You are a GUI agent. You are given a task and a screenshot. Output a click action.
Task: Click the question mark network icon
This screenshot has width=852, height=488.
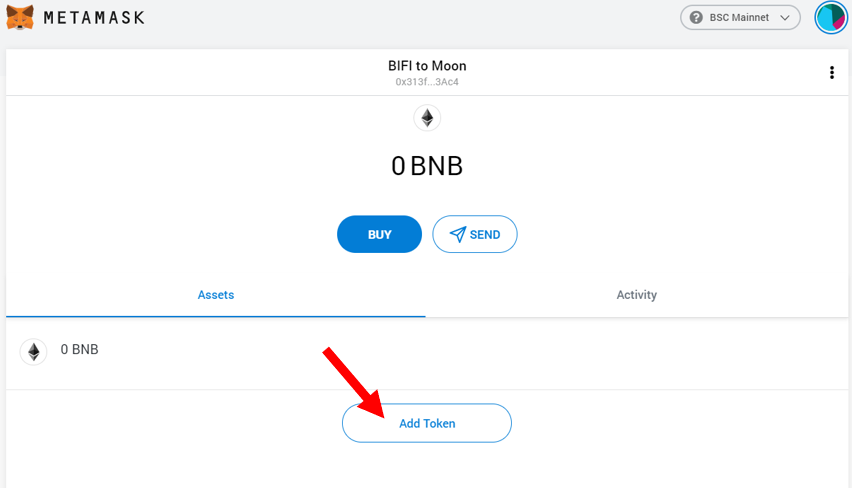(x=696, y=17)
